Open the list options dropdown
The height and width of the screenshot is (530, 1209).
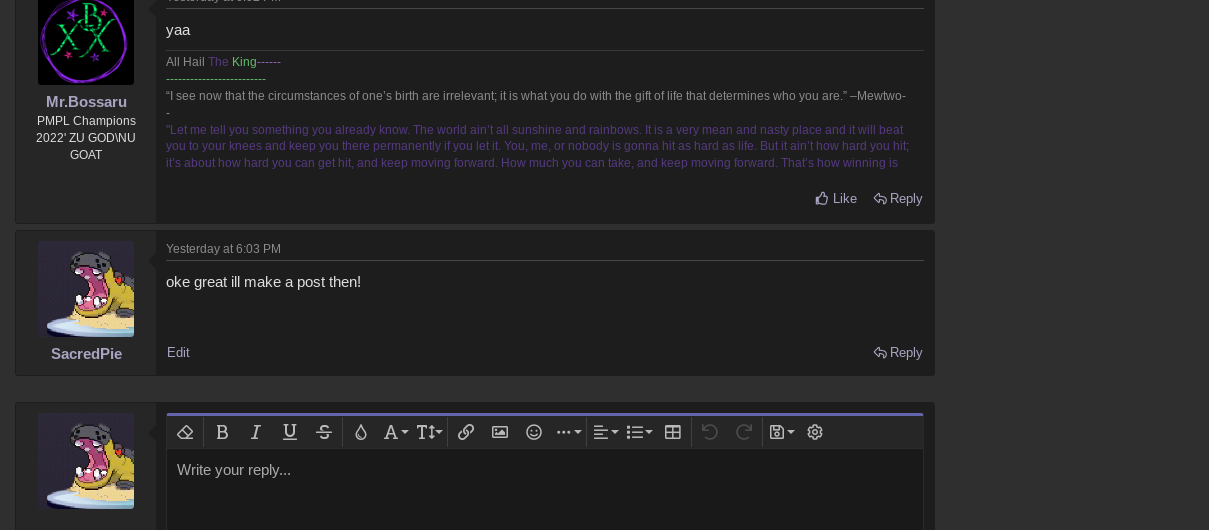[639, 432]
